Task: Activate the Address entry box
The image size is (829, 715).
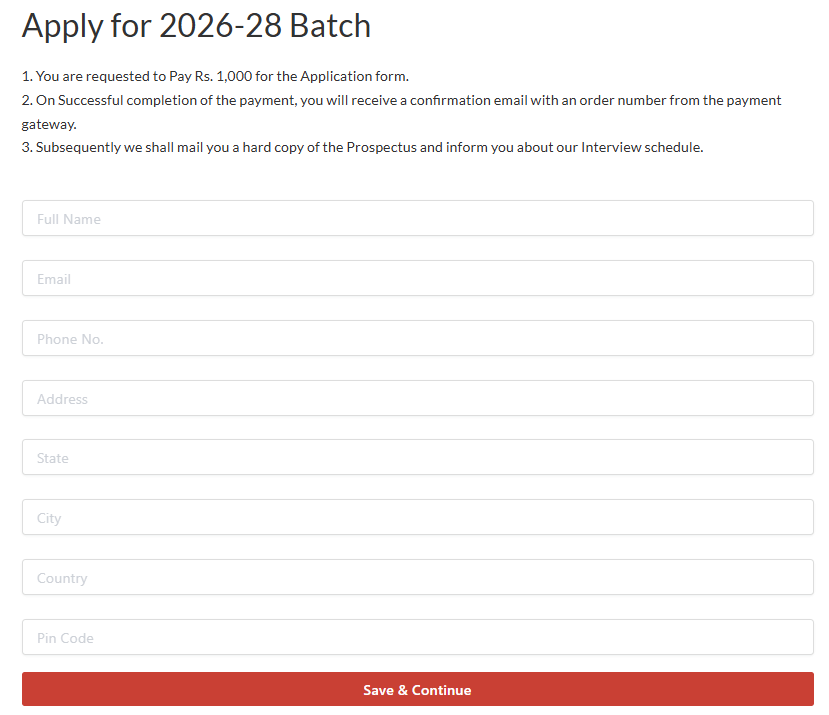Action: click(417, 397)
